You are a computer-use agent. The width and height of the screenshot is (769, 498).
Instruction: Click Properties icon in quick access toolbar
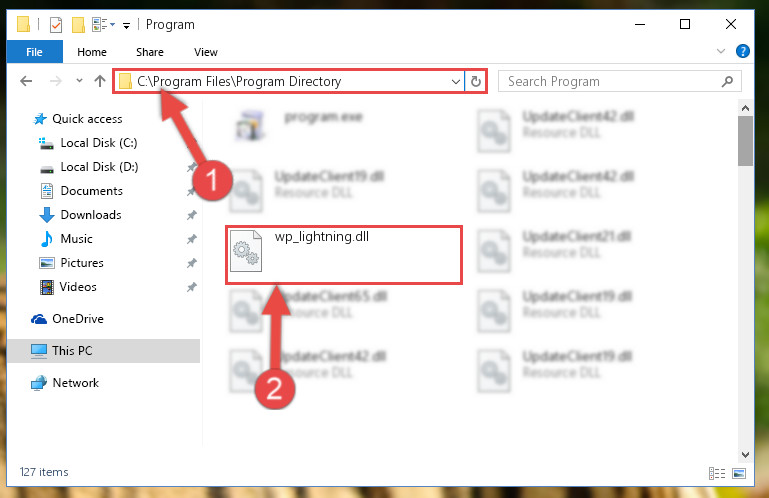coord(56,24)
